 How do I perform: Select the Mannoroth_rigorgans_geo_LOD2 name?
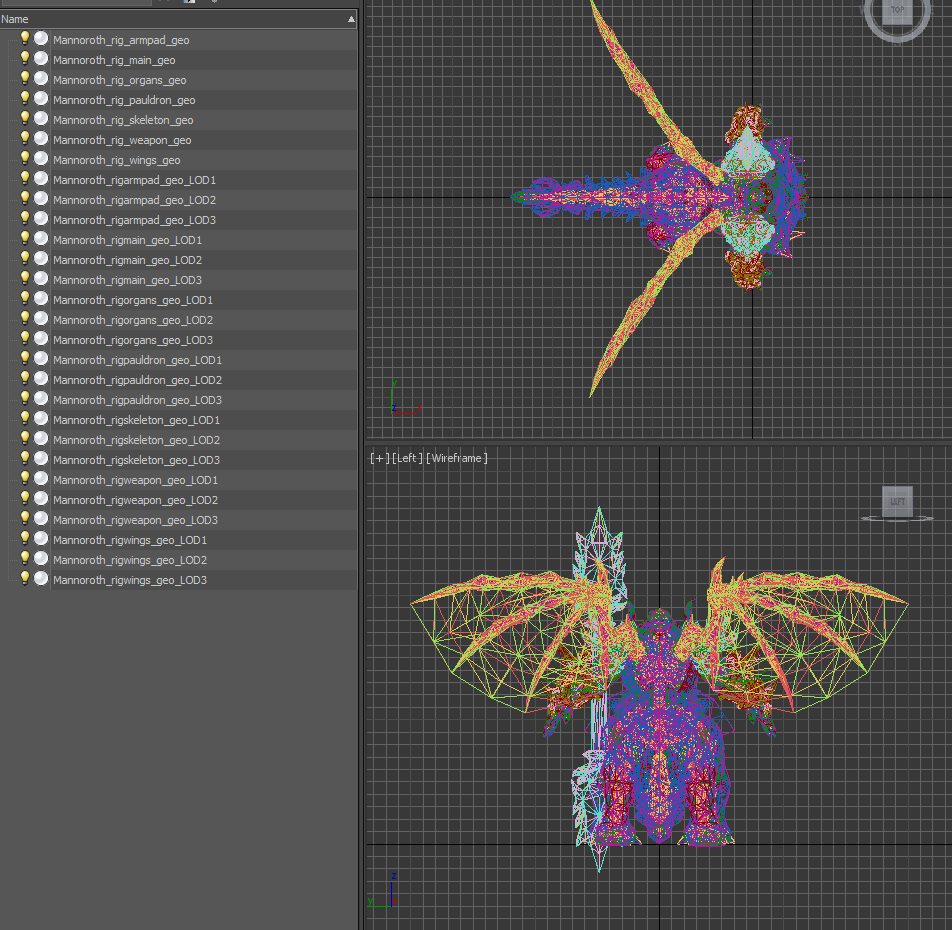(x=133, y=321)
